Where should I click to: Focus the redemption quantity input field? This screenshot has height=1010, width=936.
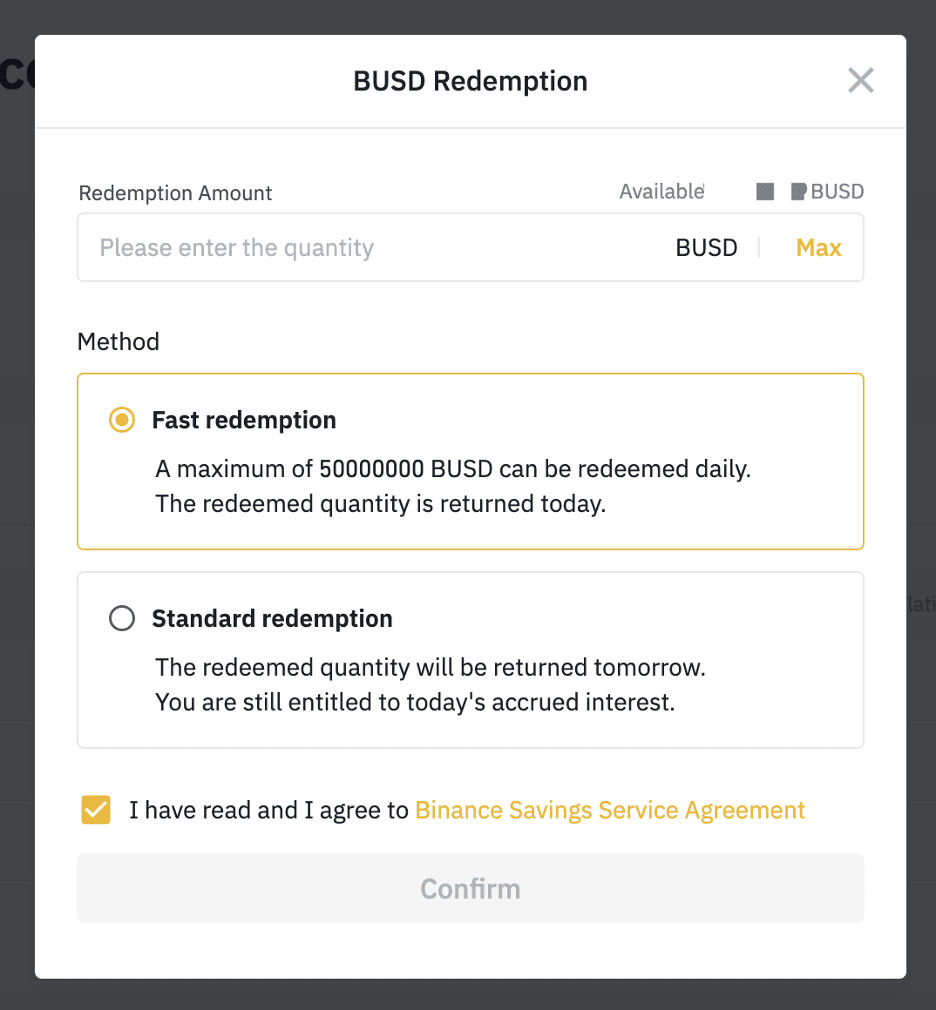pos(374,247)
